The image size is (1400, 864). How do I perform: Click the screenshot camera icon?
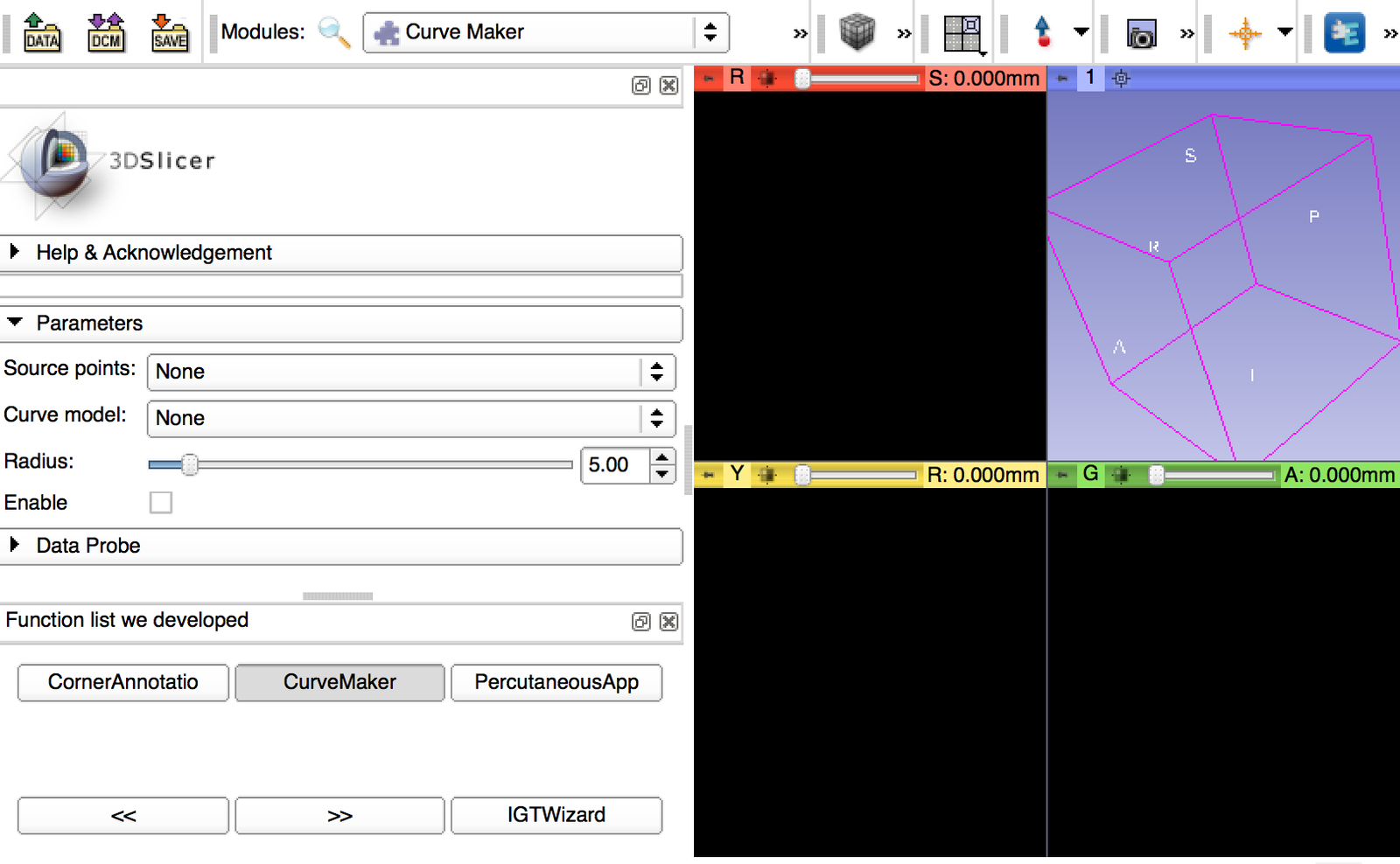pos(1141,31)
